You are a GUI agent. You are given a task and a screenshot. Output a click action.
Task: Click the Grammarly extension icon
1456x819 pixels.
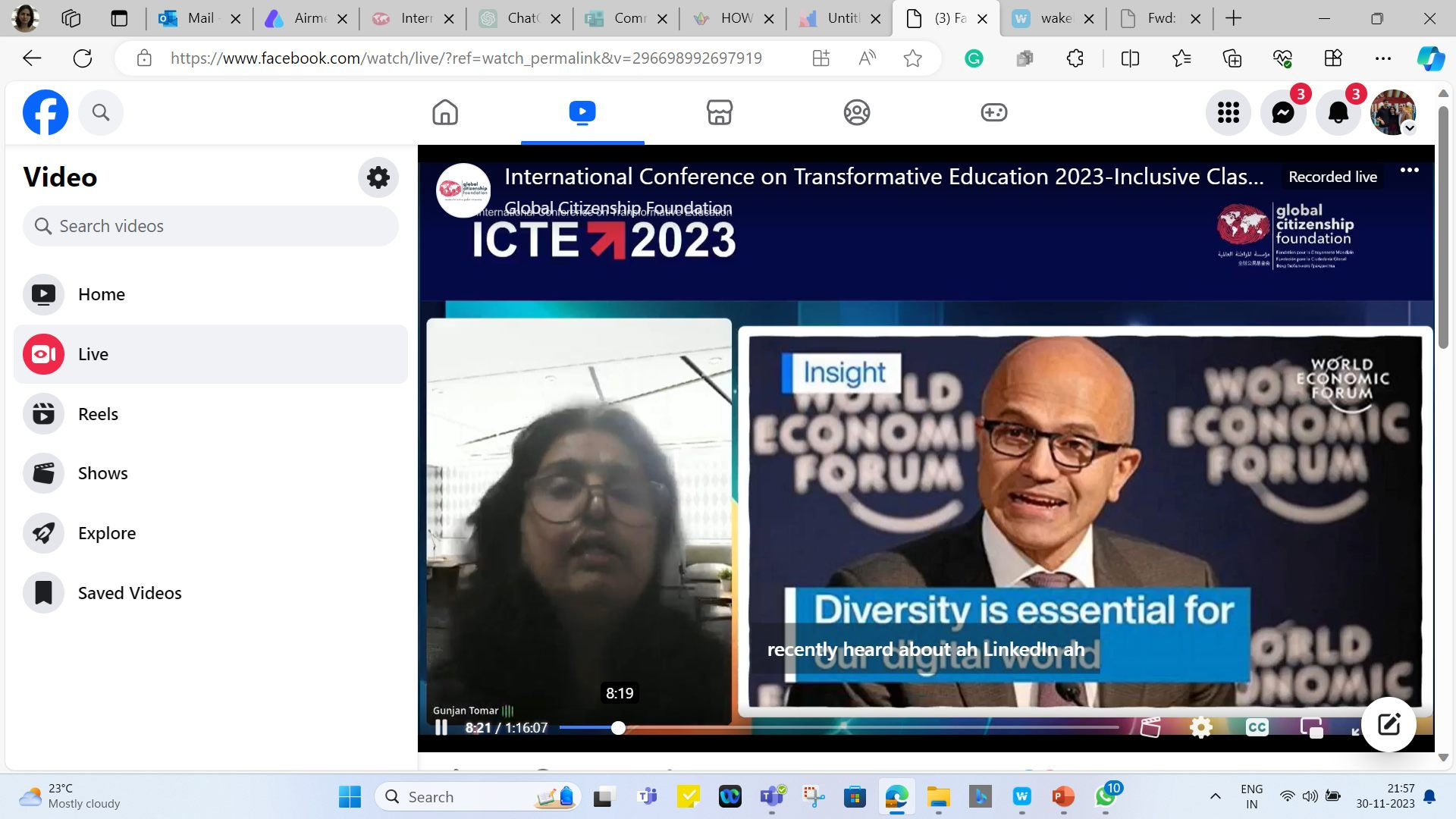[x=974, y=58]
